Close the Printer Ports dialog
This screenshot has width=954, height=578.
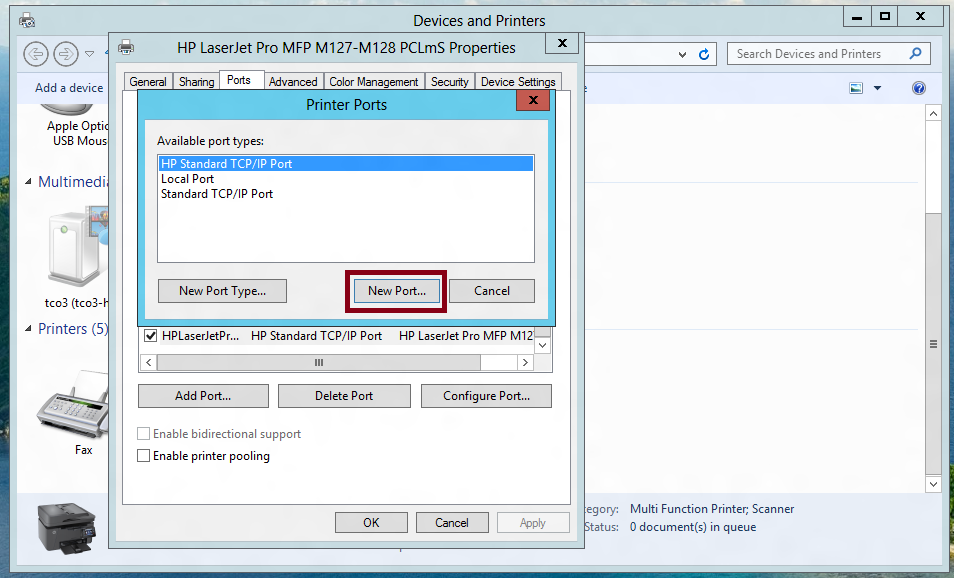tap(533, 100)
